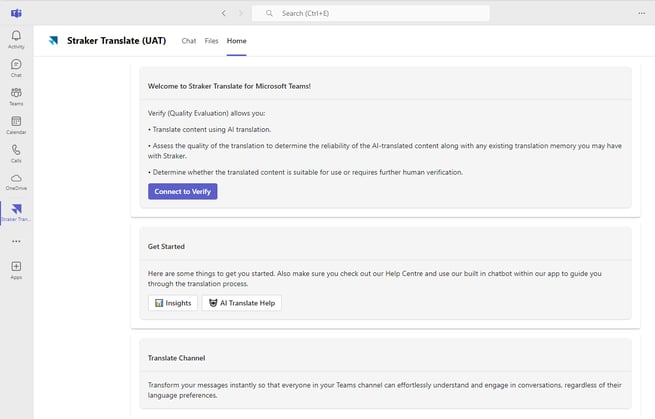Image resolution: width=655 pixels, height=419 pixels.
Task: Switch to the Chat tab
Action: point(189,41)
